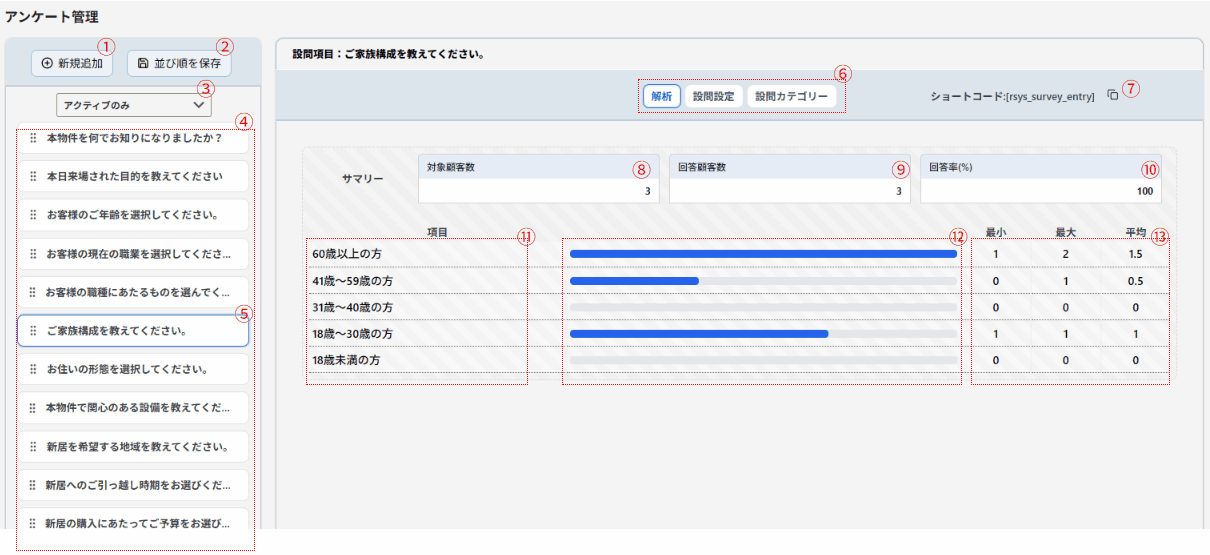Image resolution: width=1210 pixels, height=555 pixels.
Task: Copy the rsys_survey_entry shortcode with the copy icon
Action: (1112, 96)
